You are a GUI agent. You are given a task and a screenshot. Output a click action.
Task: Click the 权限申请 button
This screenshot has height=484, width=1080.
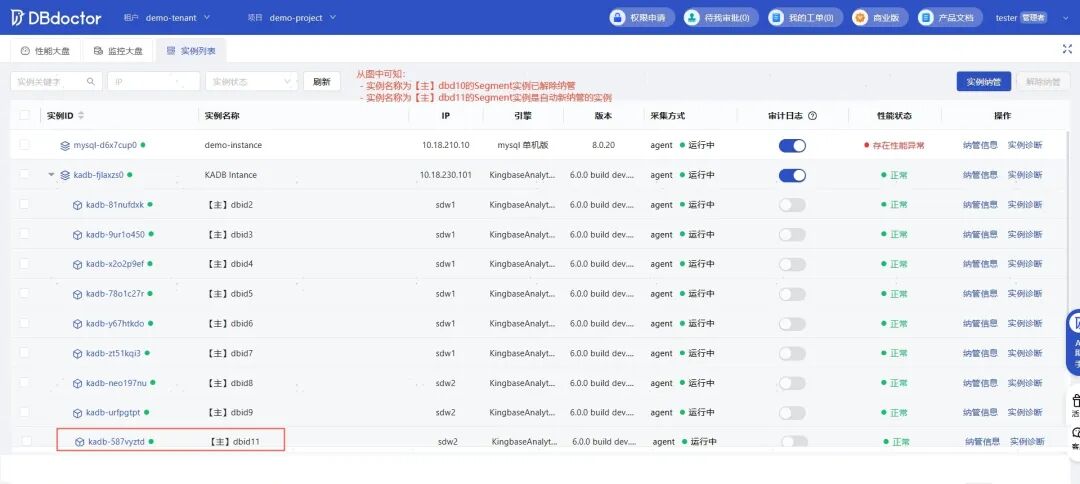point(640,18)
